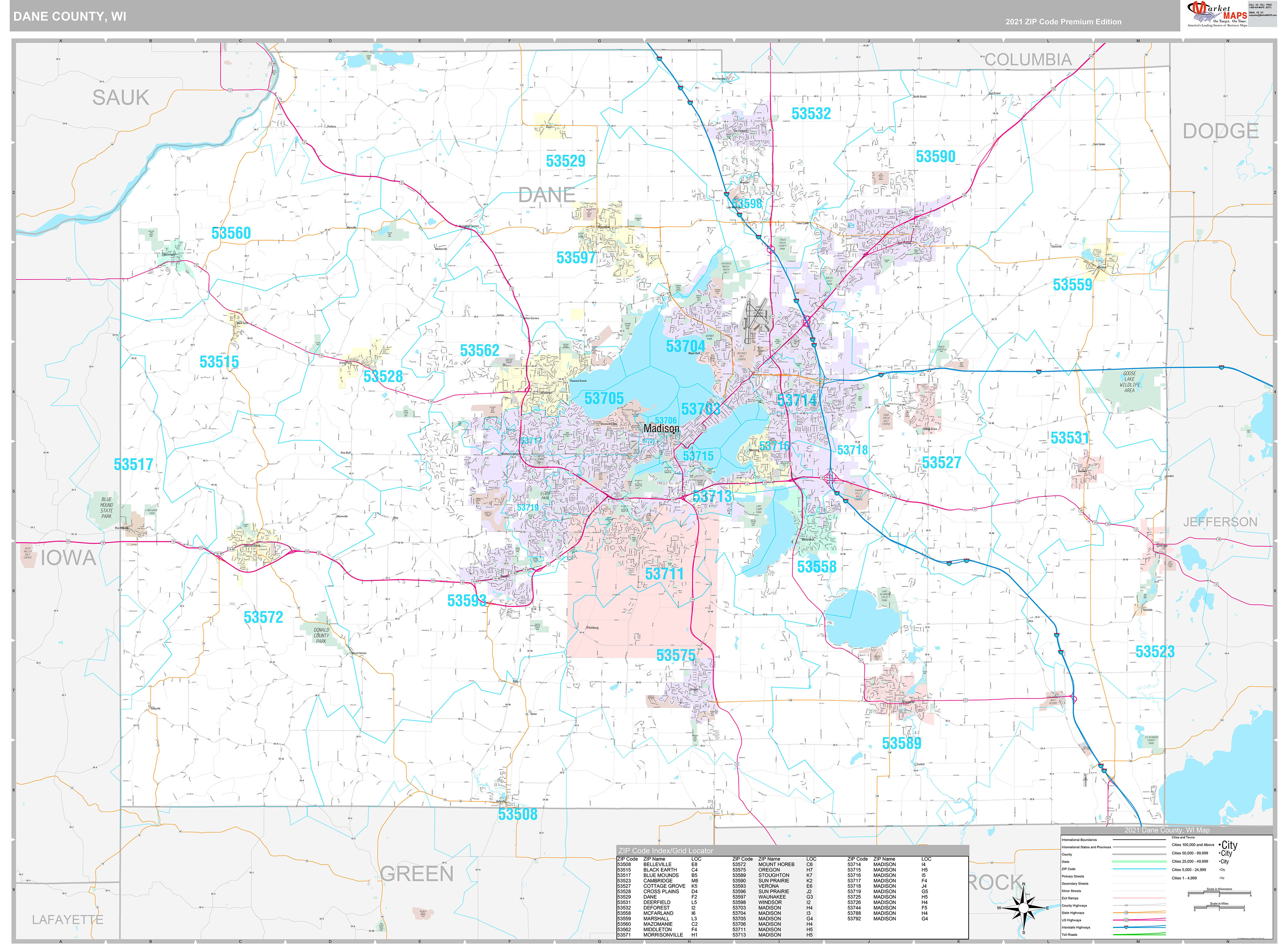Screen dimensions: 1288x945
Task: Click the 53713 ZIP label on the map
Action: point(712,496)
